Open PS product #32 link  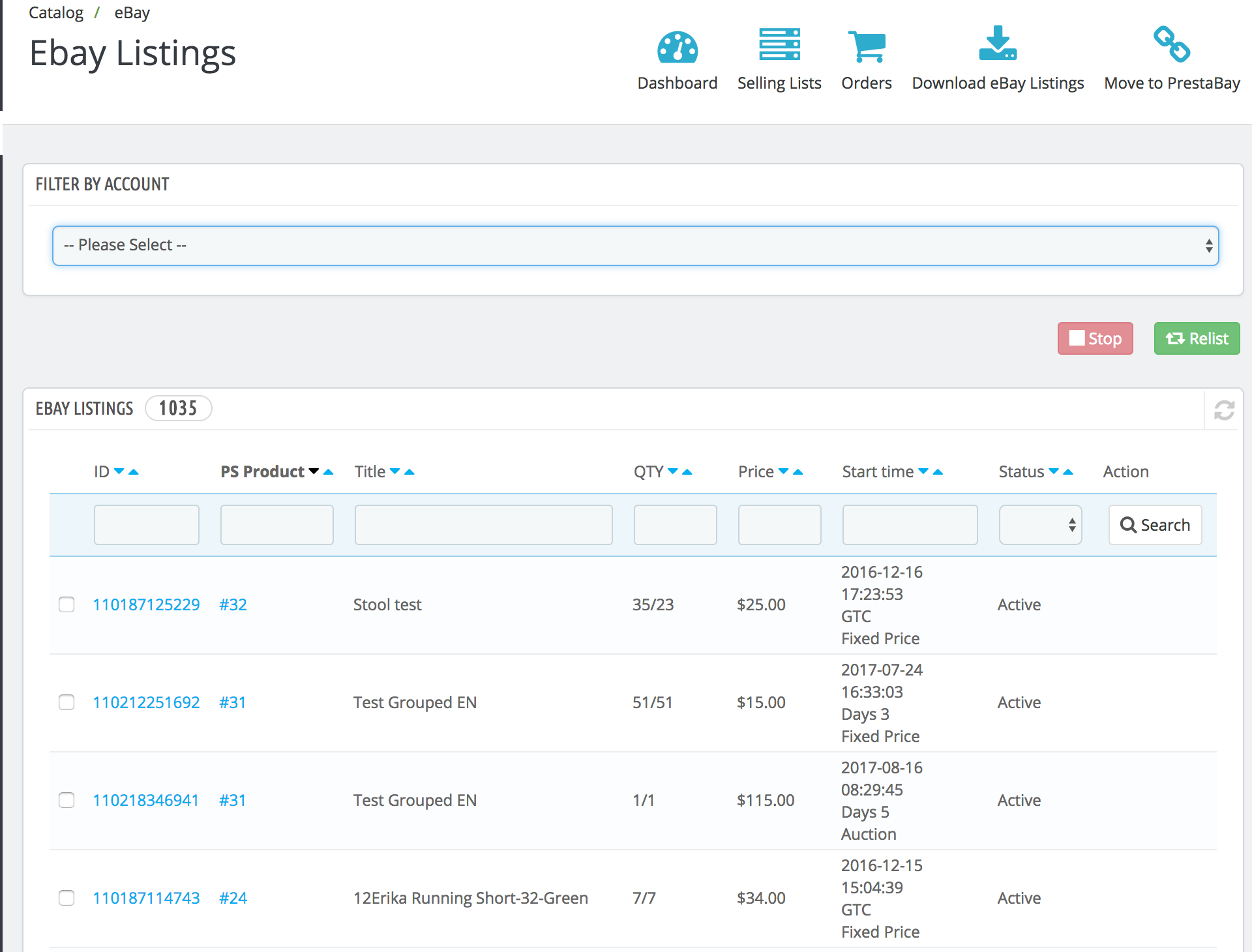(233, 604)
